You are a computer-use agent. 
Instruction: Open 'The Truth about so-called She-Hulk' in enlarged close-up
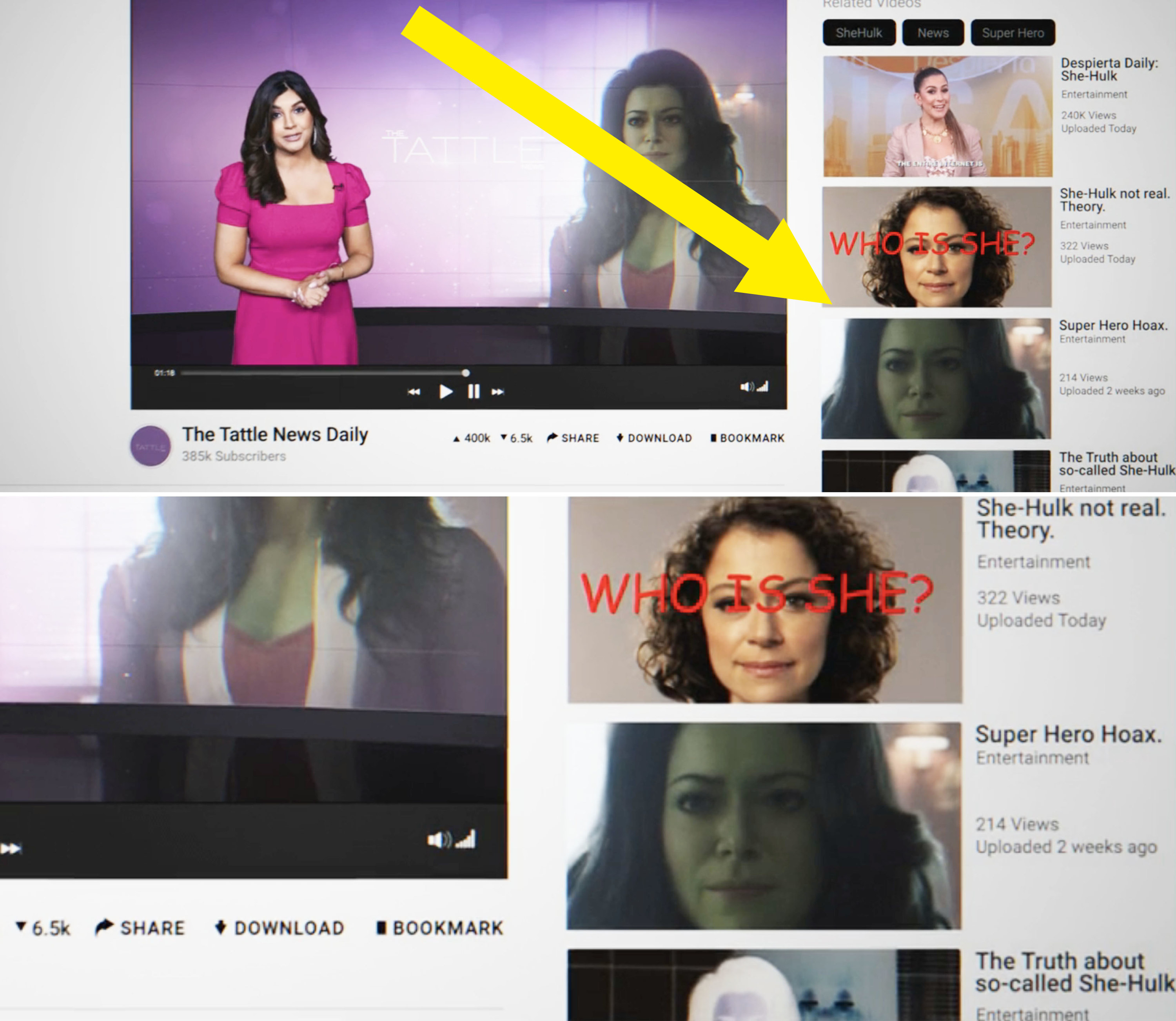coord(1075,972)
